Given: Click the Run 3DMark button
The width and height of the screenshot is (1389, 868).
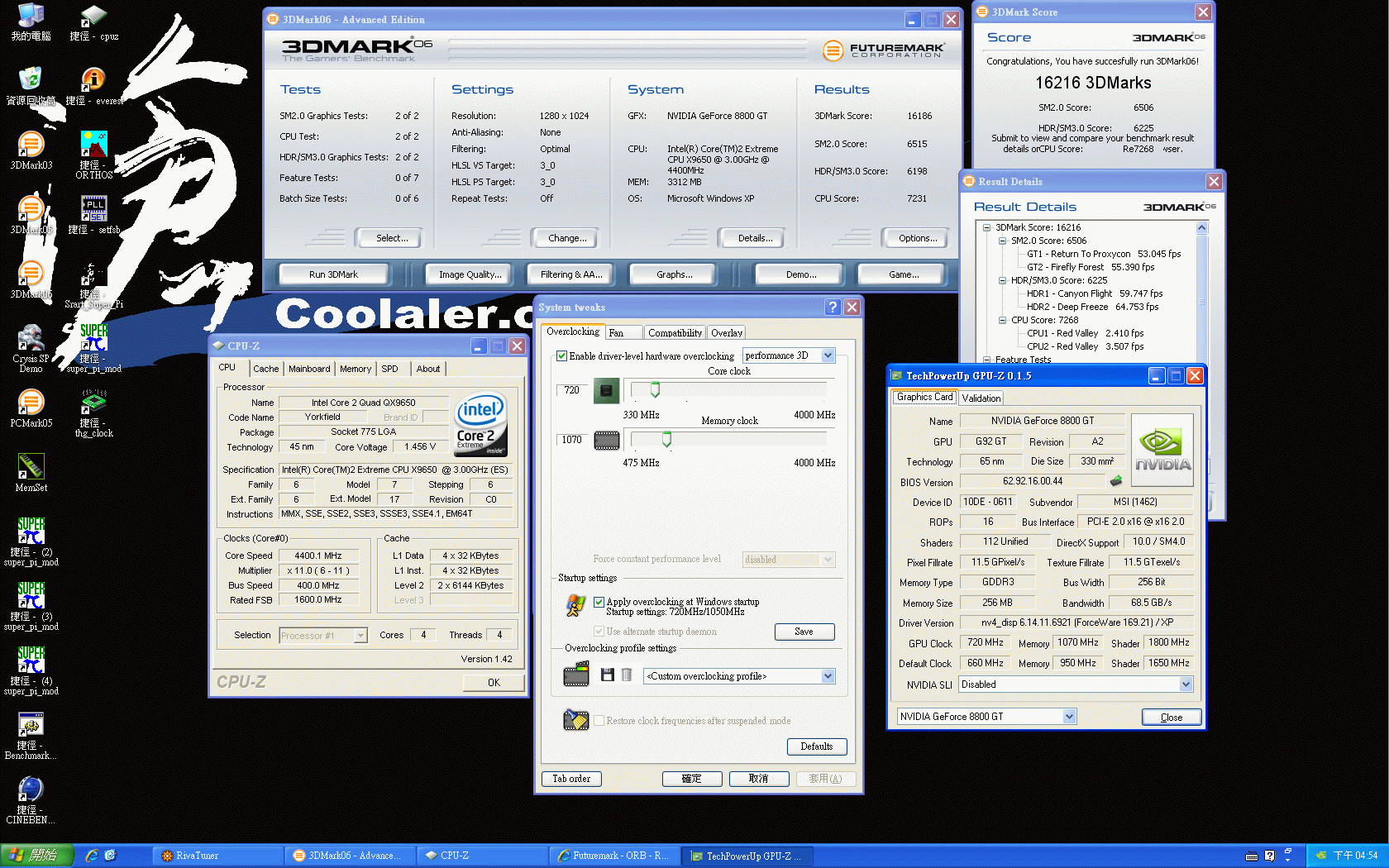Looking at the screenshot, I should (333, 274).
